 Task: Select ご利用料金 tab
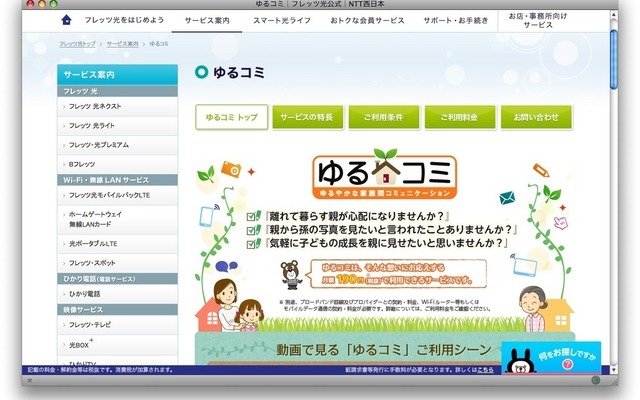tap(460, 117)
